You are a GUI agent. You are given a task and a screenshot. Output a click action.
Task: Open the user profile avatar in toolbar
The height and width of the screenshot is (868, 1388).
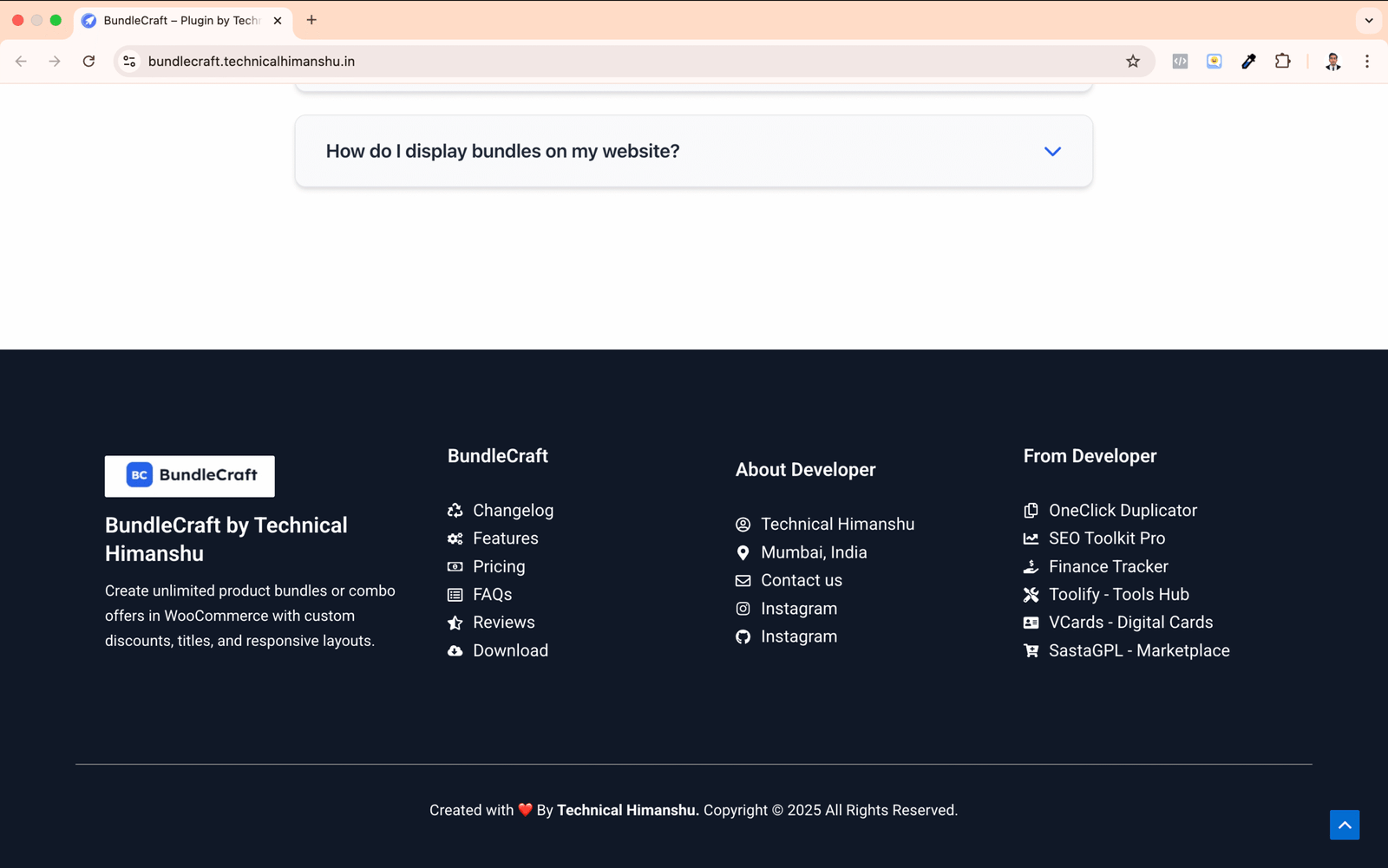1332,62
